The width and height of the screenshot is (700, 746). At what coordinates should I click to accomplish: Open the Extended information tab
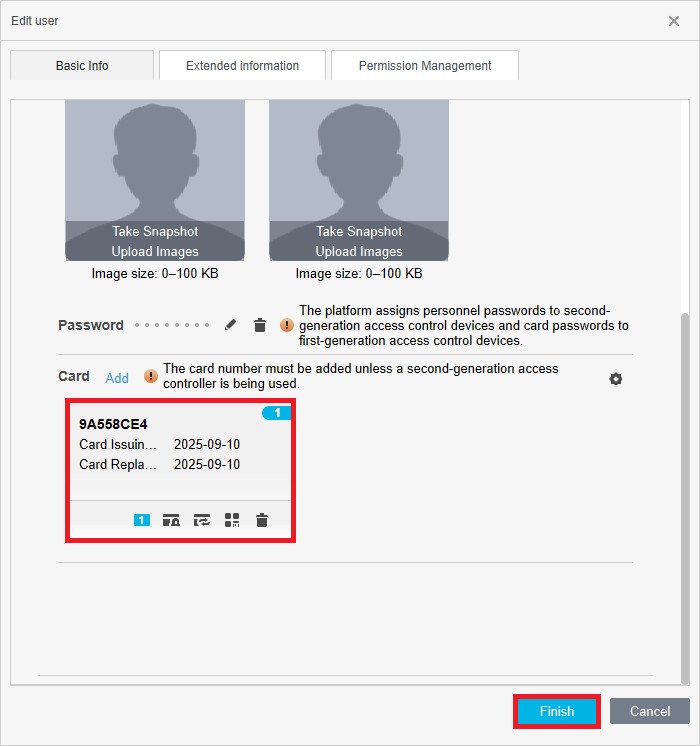[x=242, y=66]
